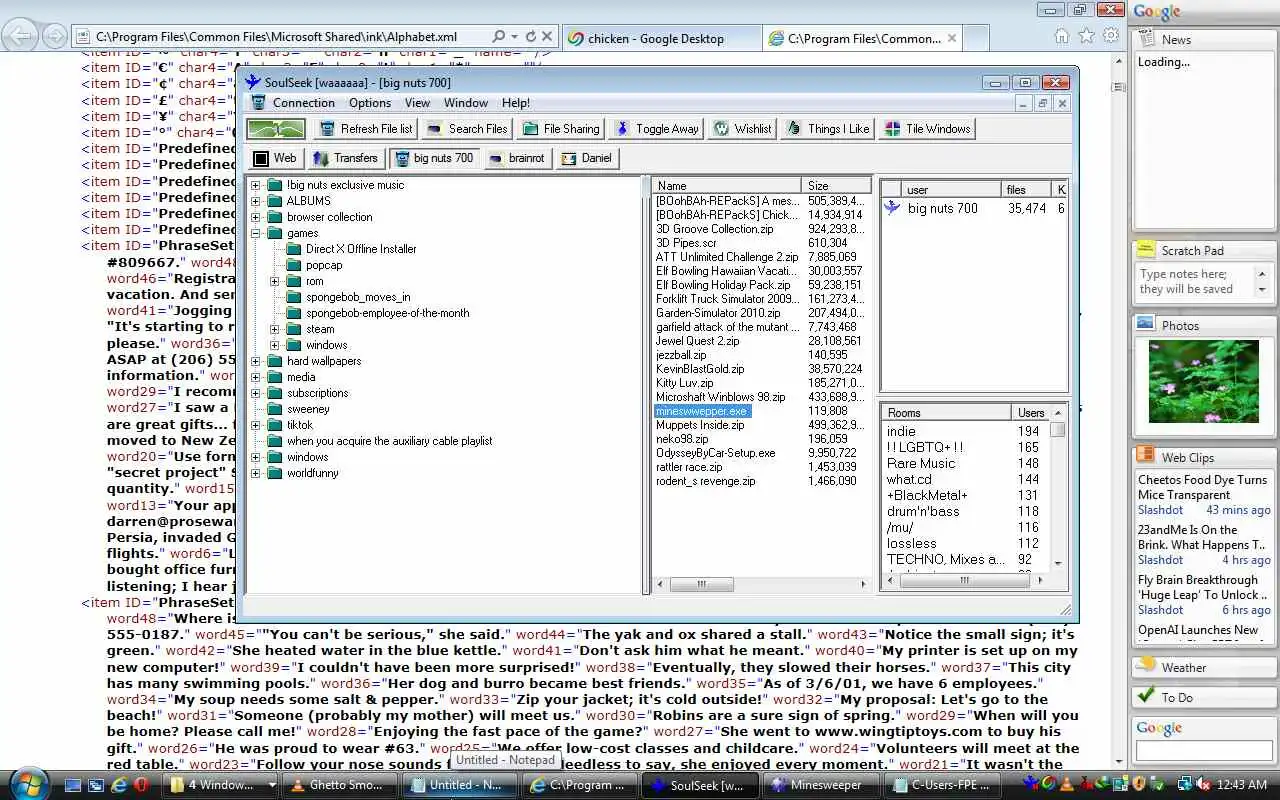The height and width of the screenshot is (800, 1280).
Task: Expand the rom subfolder node
Action: coord(274,281)
